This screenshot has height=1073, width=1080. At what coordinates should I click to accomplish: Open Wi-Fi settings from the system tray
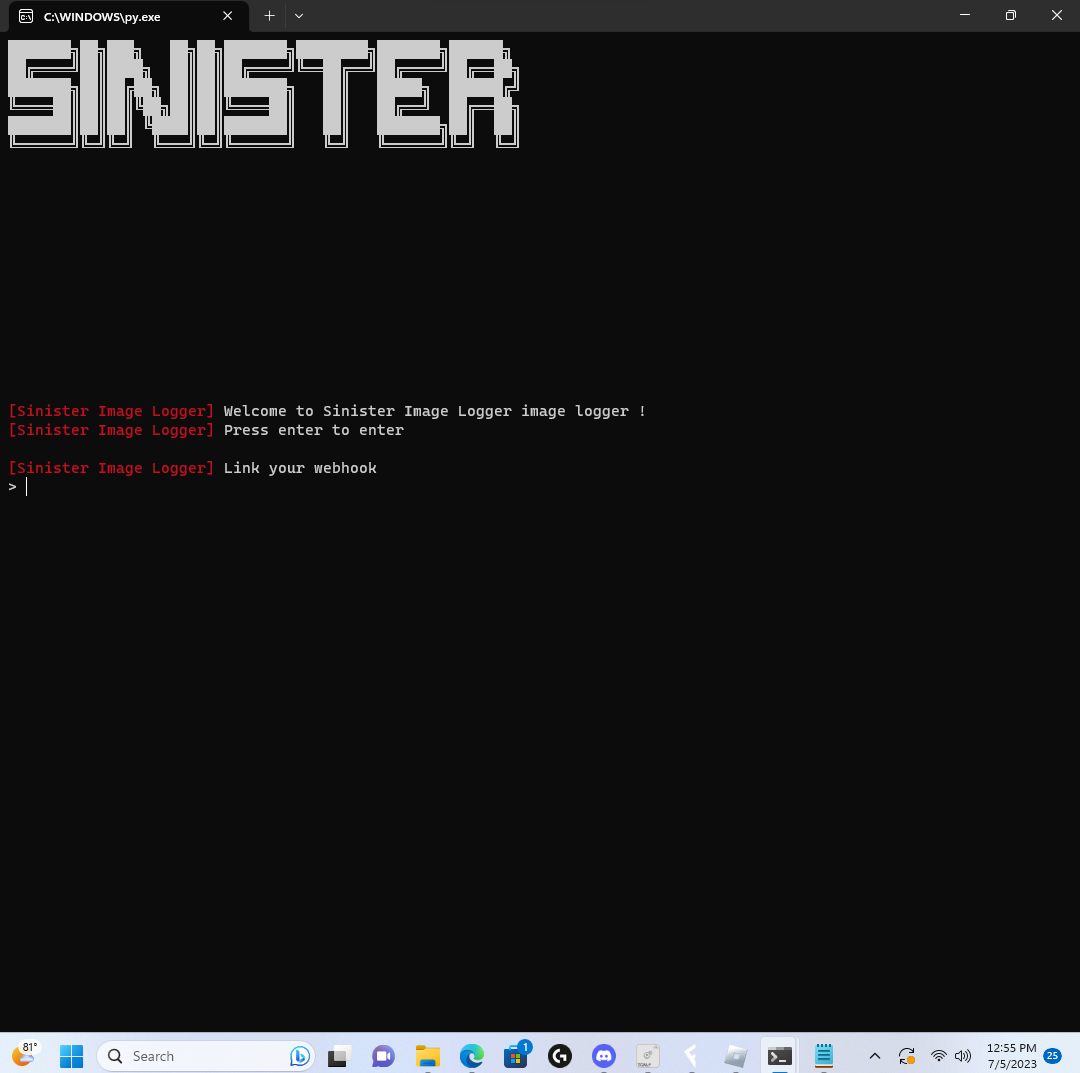pyautogui.click(x=938, y=1055)
